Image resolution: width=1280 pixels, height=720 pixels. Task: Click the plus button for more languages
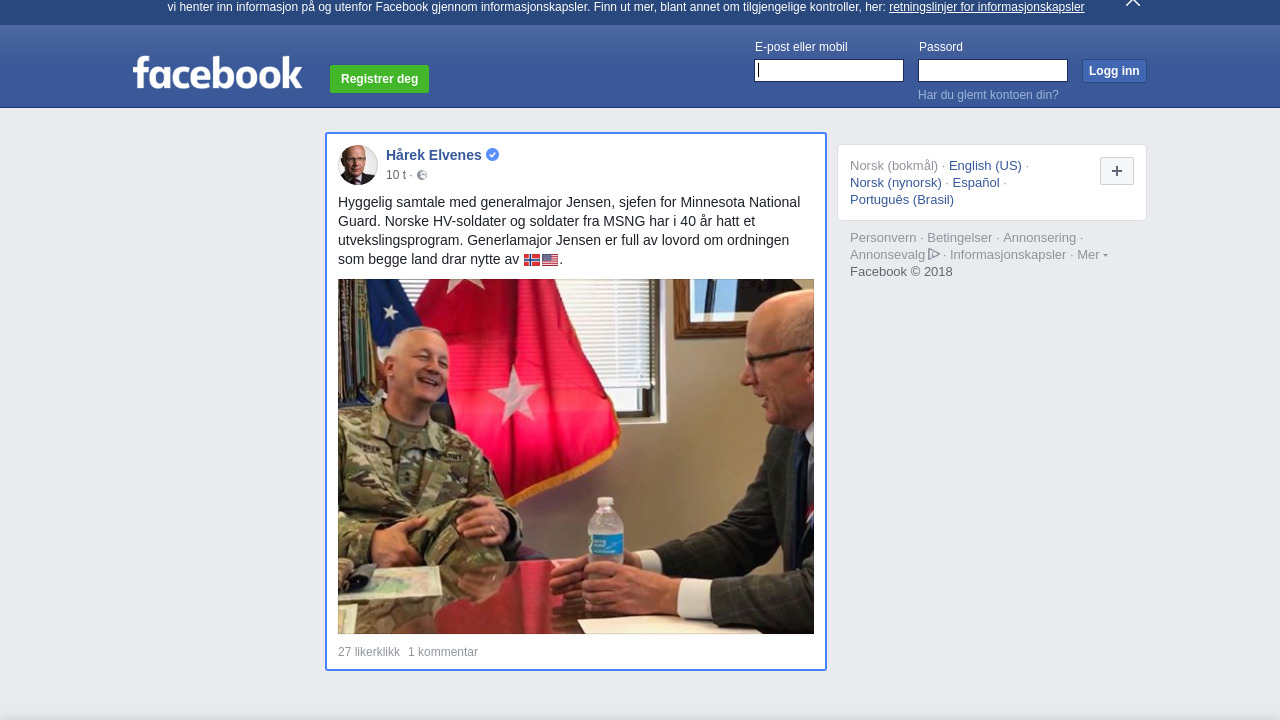[x=1117, y=171]
